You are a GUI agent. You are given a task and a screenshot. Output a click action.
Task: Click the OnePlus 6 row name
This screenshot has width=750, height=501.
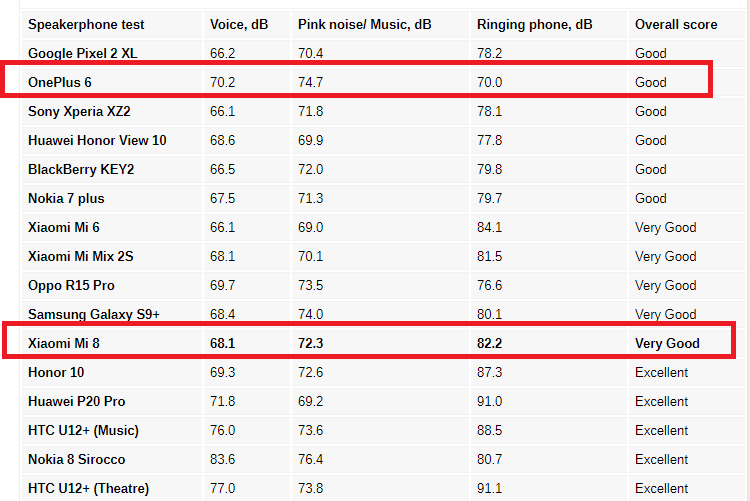click(59, 82)
